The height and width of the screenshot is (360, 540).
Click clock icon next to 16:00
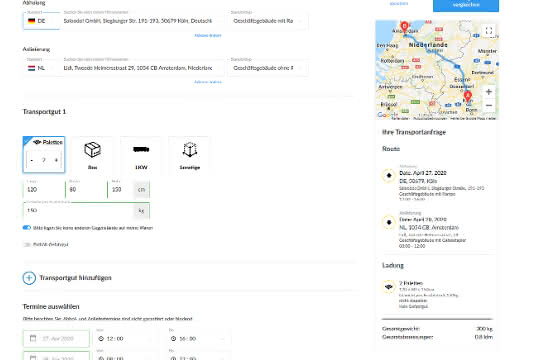(173, 339)
